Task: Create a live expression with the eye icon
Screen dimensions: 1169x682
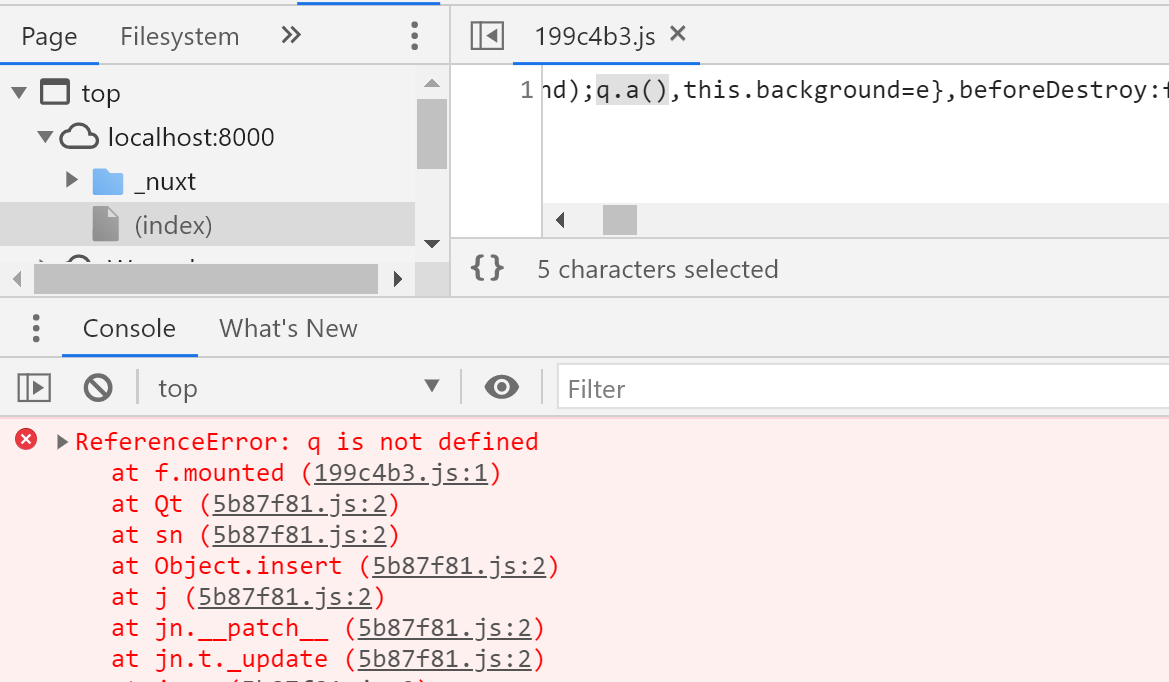Action: (500, 388)
